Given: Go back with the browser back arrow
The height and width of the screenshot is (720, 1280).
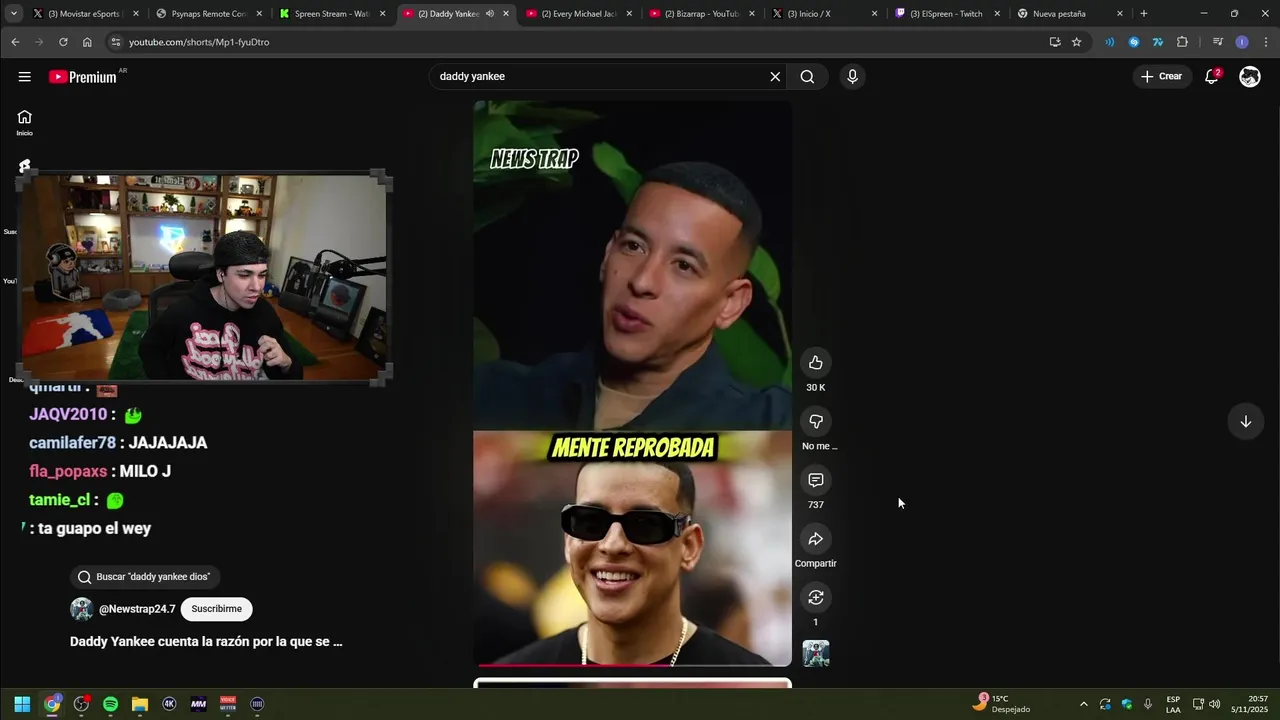Looking at the screenshot, I should click(x=15, y=42).
